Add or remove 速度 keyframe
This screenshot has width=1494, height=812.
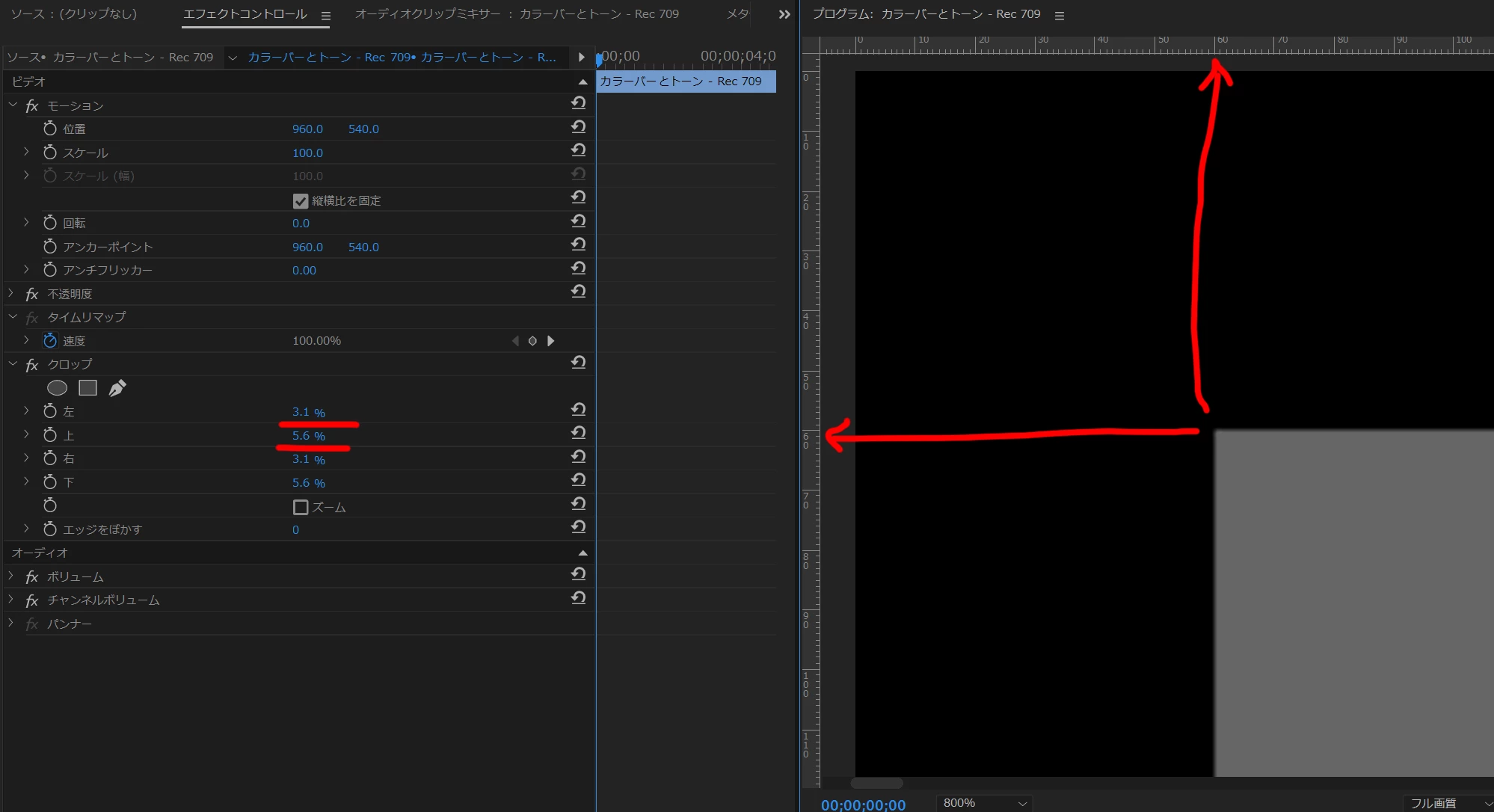pos(532,341)
